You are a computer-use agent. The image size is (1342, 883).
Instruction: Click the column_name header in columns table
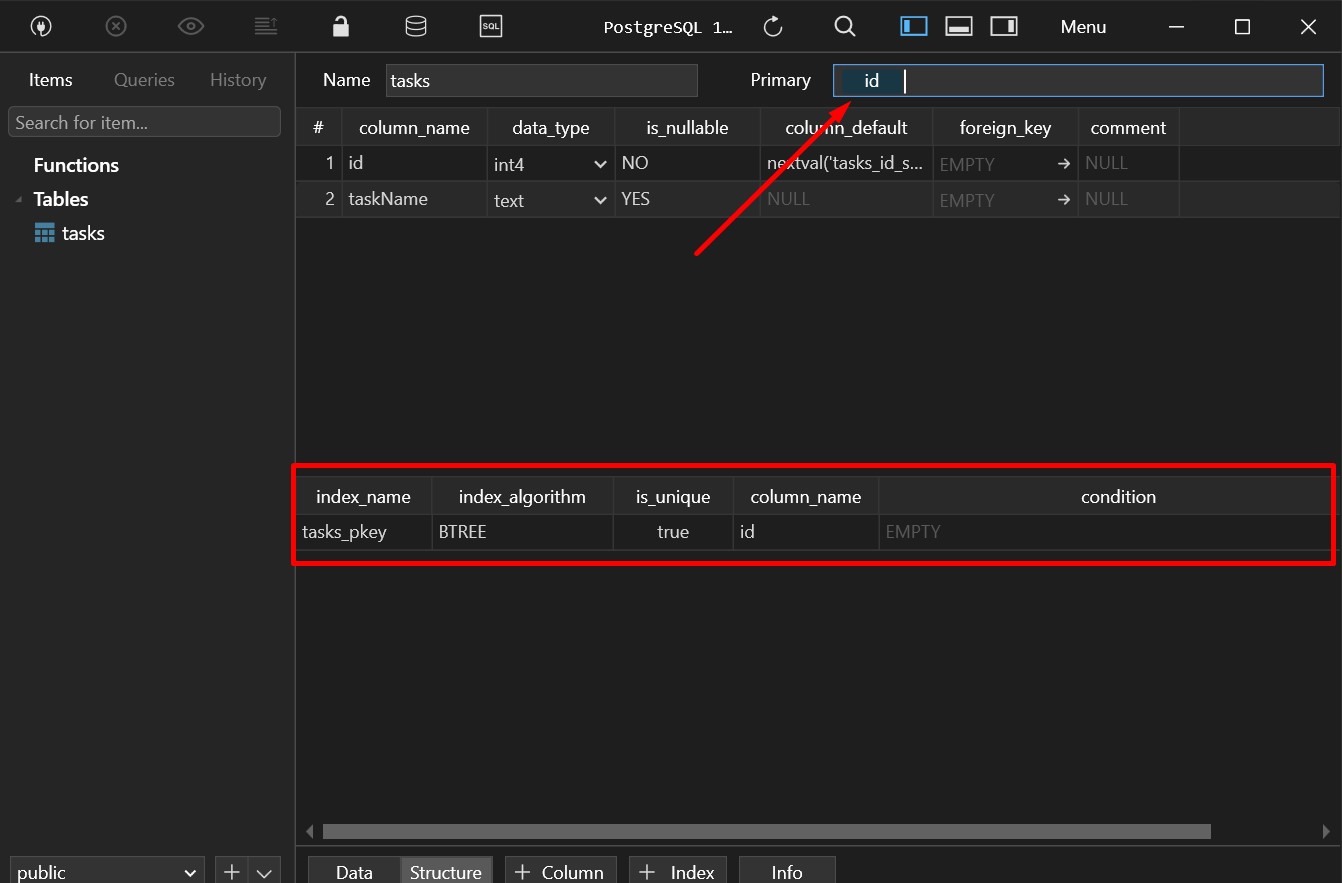coord(414,128)
